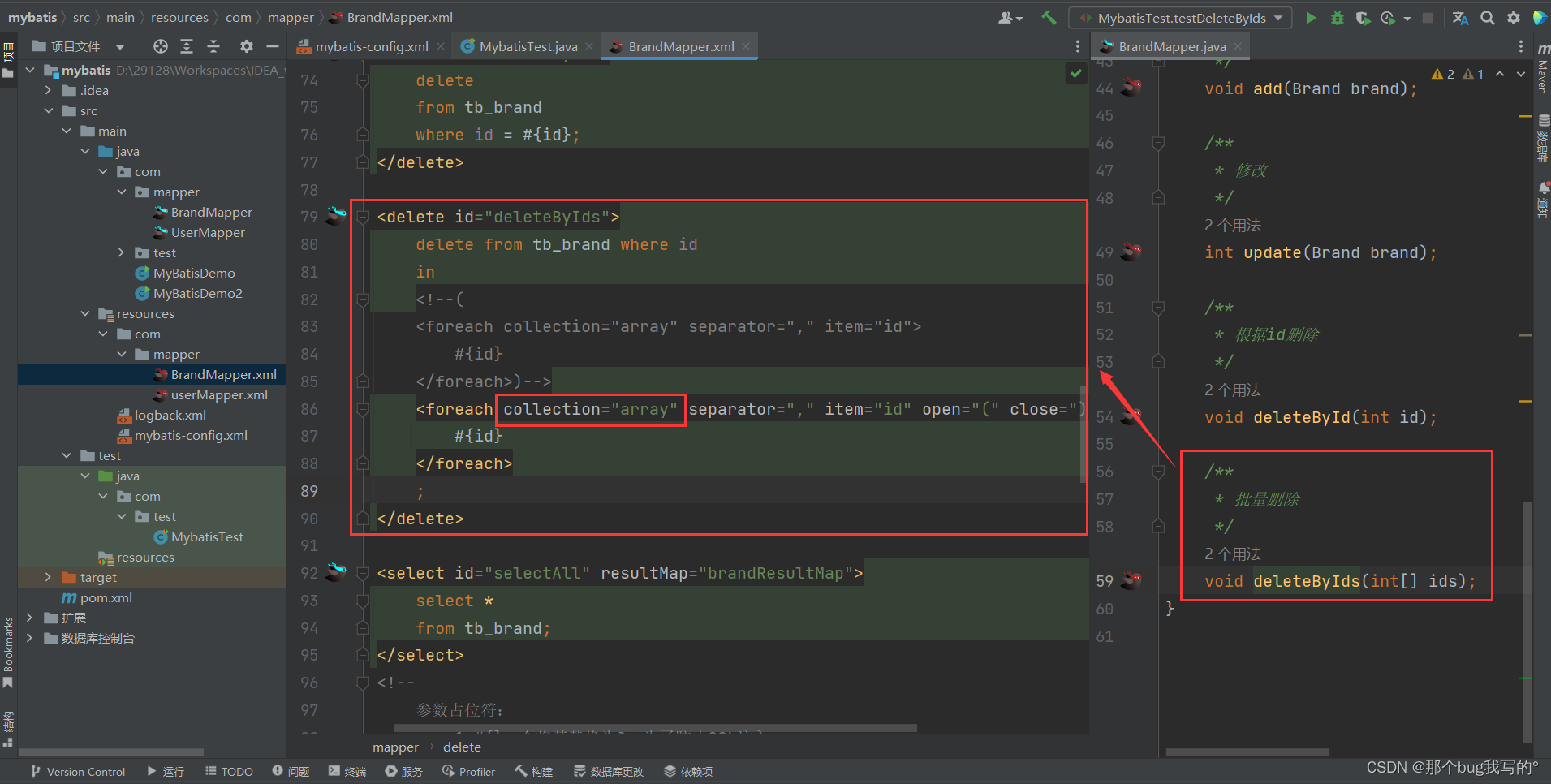This screenshot has height=784, width=1551.
Task: Click MyBatis gutter icon on line 92
Action: [336, 571]
